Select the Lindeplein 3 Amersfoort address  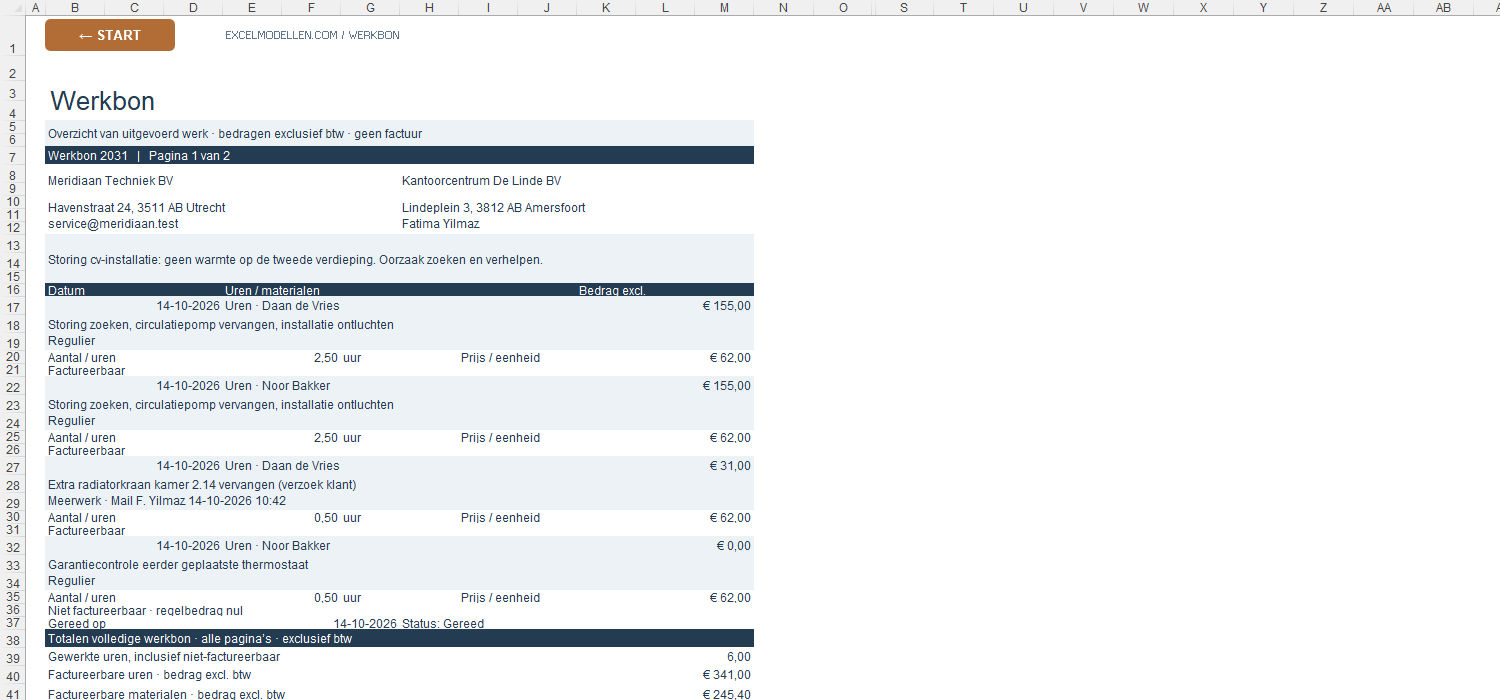point(493,208)
